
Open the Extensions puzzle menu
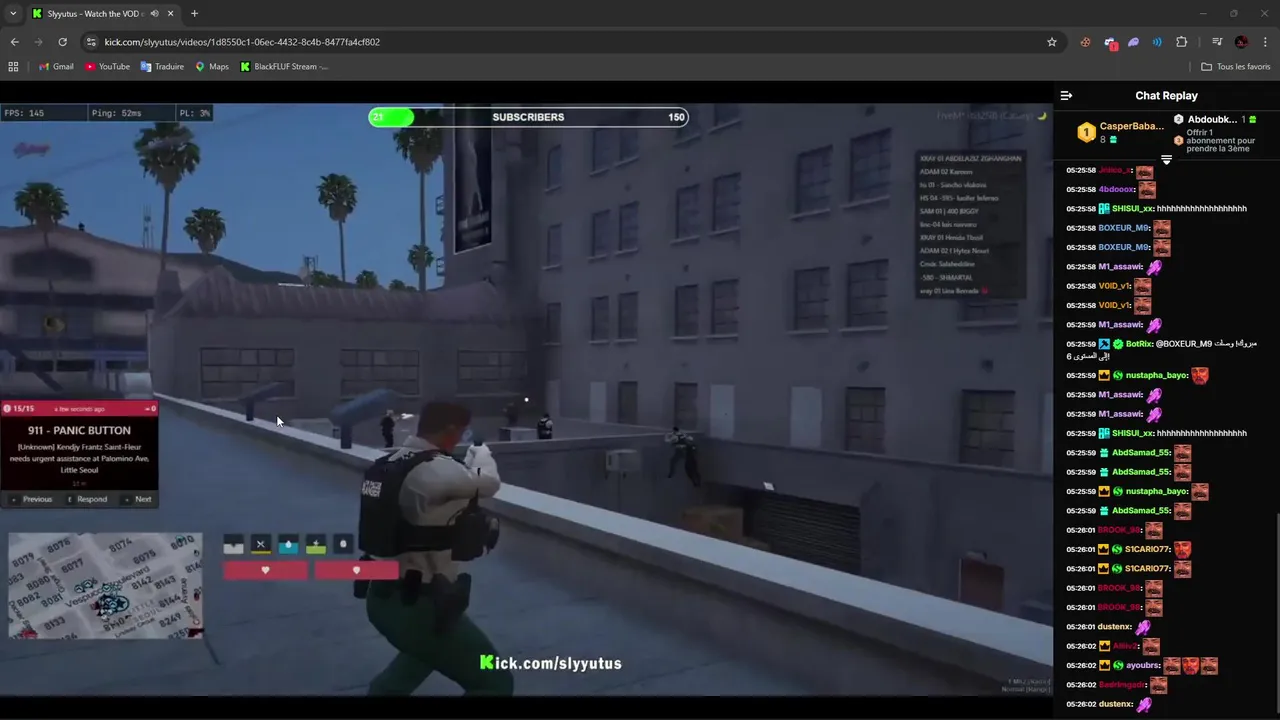1181,42
